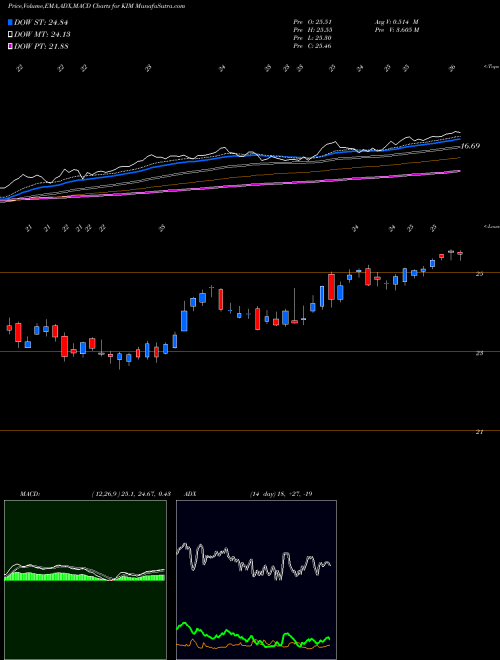This screenshot has height=660, width=500.
Task: Select the 'DOW PT: 21.88' legend text
Action: click(41, 46)
